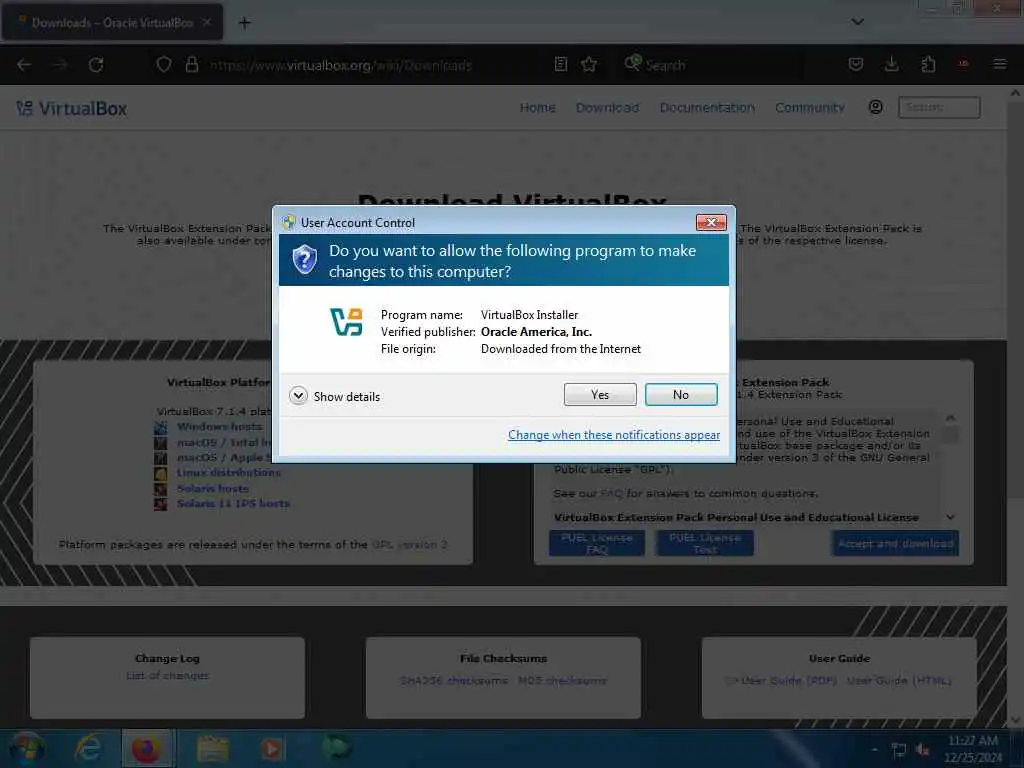Click the green taskbar app icon
Screen dimensions: 1024x768
[336, 748]
